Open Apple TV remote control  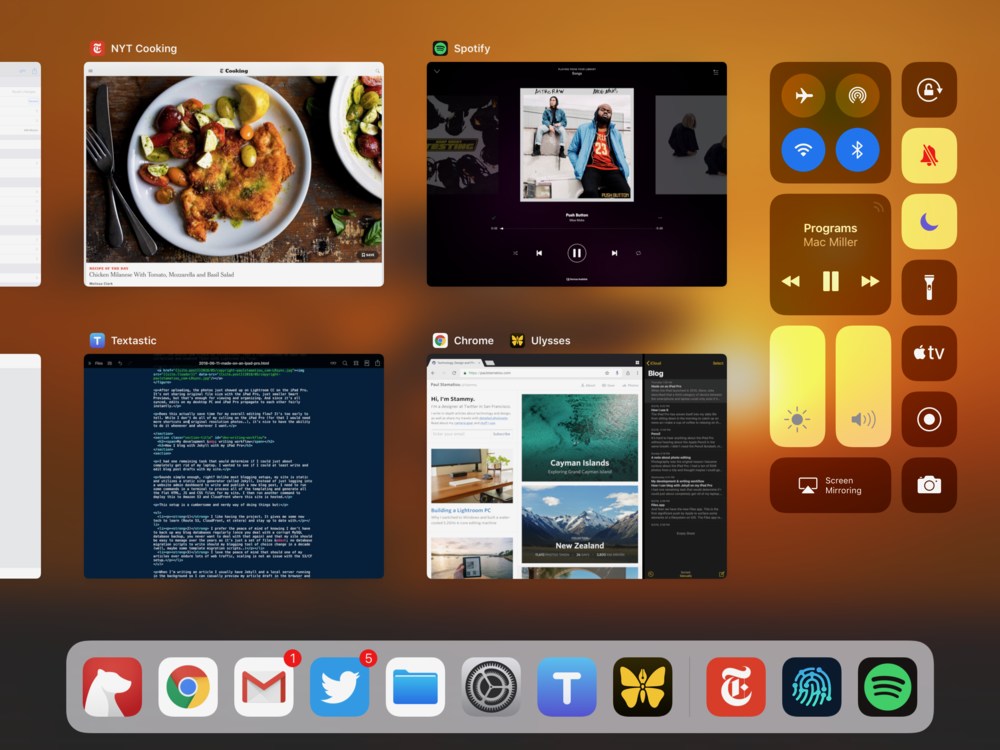[x=929, y=353]
